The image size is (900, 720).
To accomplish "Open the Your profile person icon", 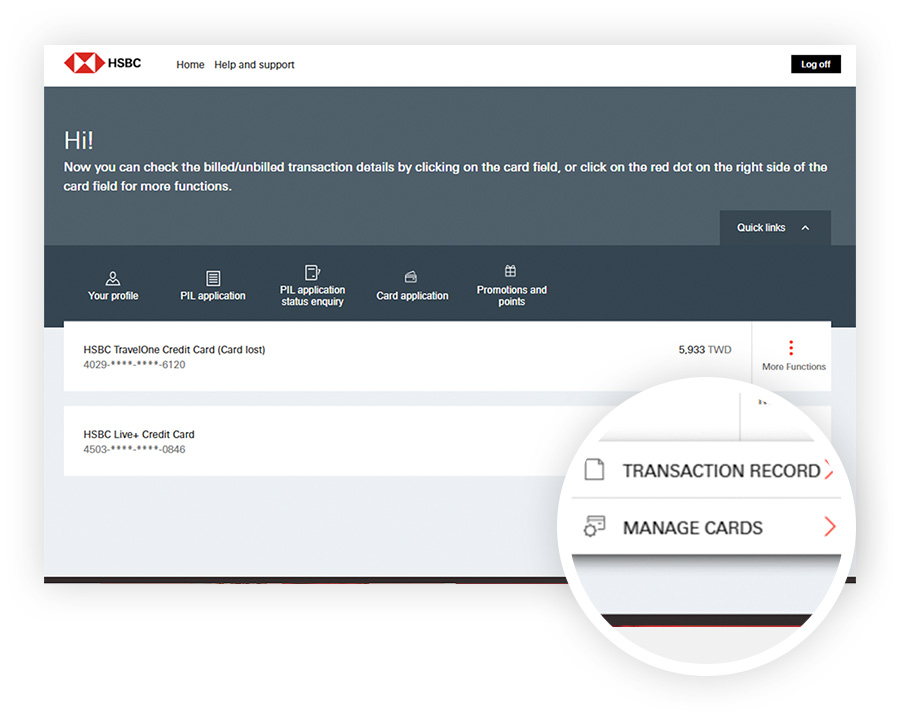I will click(113, 278).
